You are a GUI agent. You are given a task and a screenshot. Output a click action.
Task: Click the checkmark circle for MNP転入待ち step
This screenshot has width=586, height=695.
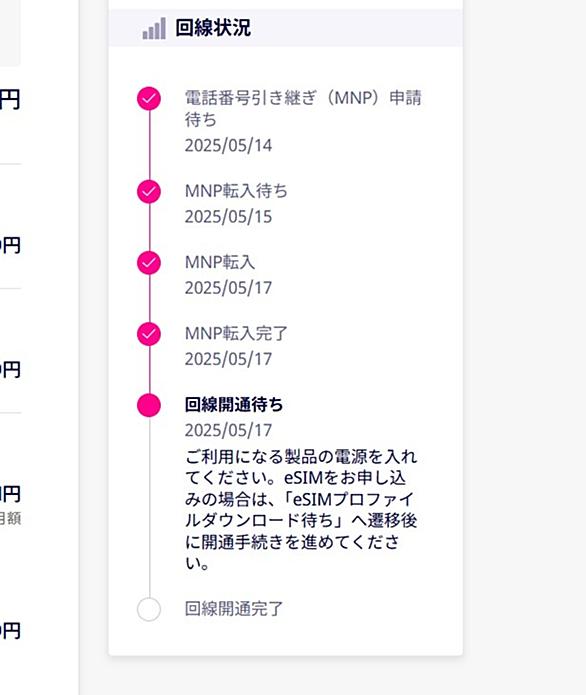[x=149, y=191]
